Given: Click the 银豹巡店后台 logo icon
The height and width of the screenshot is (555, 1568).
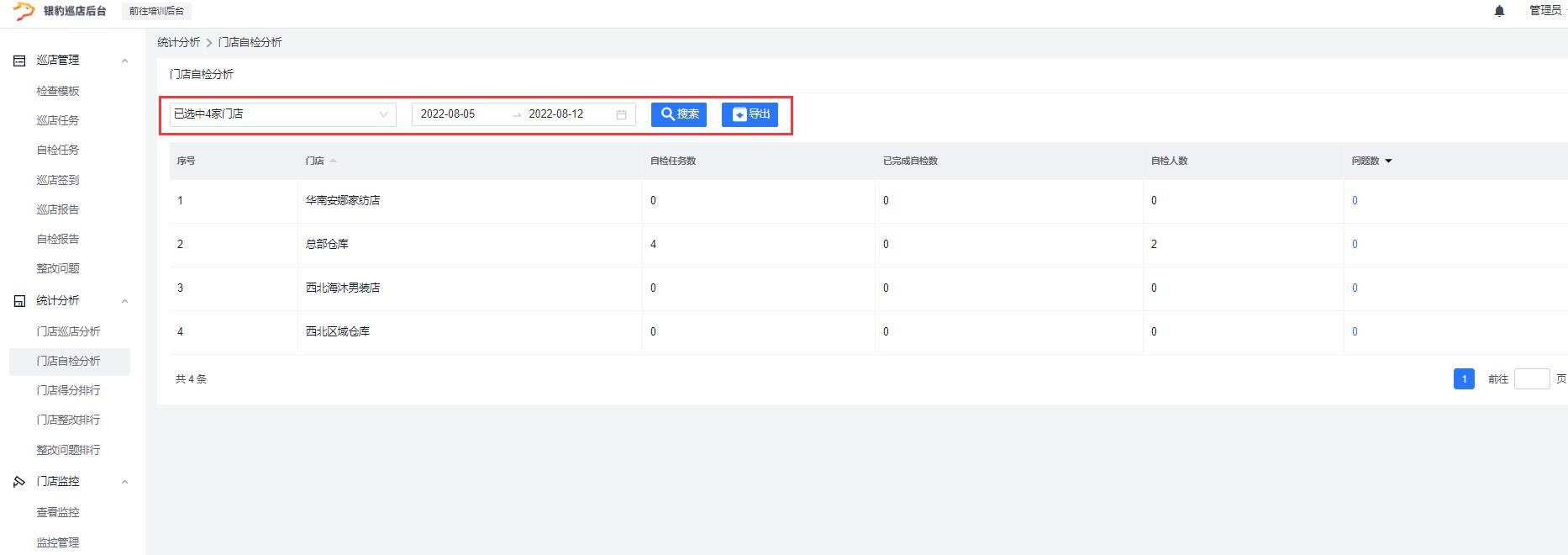Looking at the screenshot, I should [24, 11].
